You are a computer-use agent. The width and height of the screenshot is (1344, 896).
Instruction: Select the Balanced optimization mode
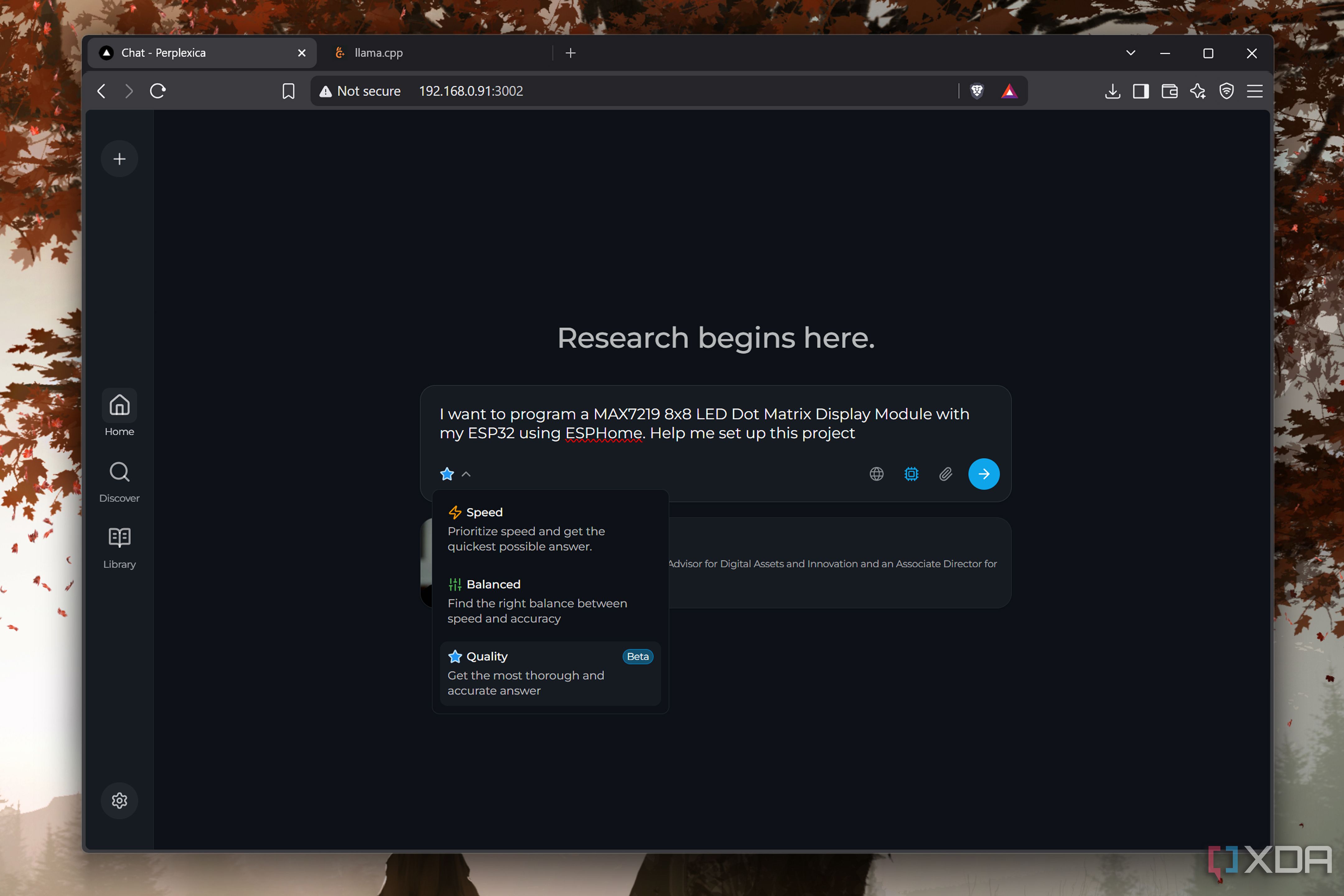[x=550, y=600]
